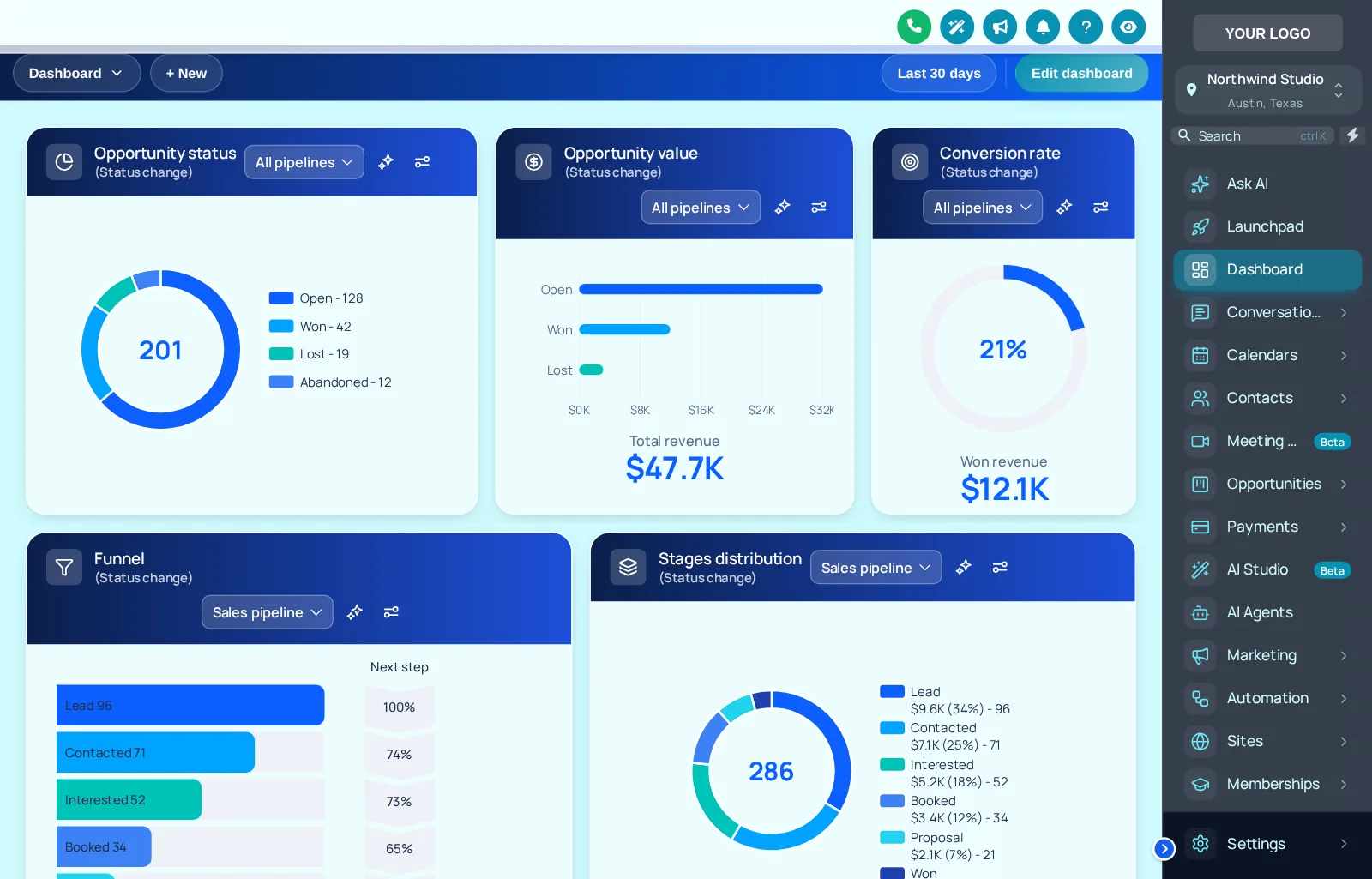Click the Opportunity status pie chart icon
The height and width of the screenshot is (879, 1372).
point(64,161)
